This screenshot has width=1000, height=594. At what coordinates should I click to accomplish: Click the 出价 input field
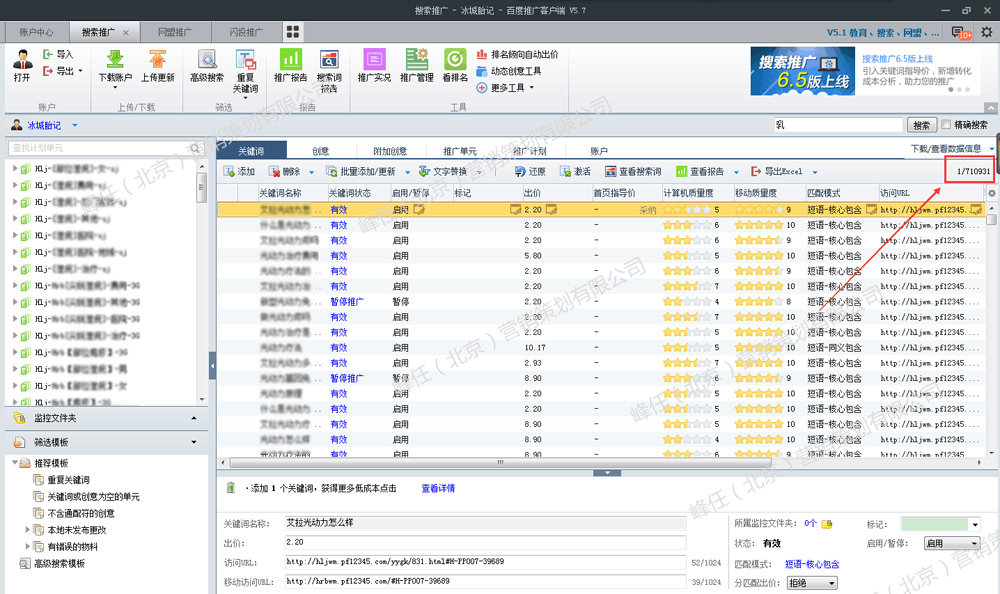coord(485,542)
